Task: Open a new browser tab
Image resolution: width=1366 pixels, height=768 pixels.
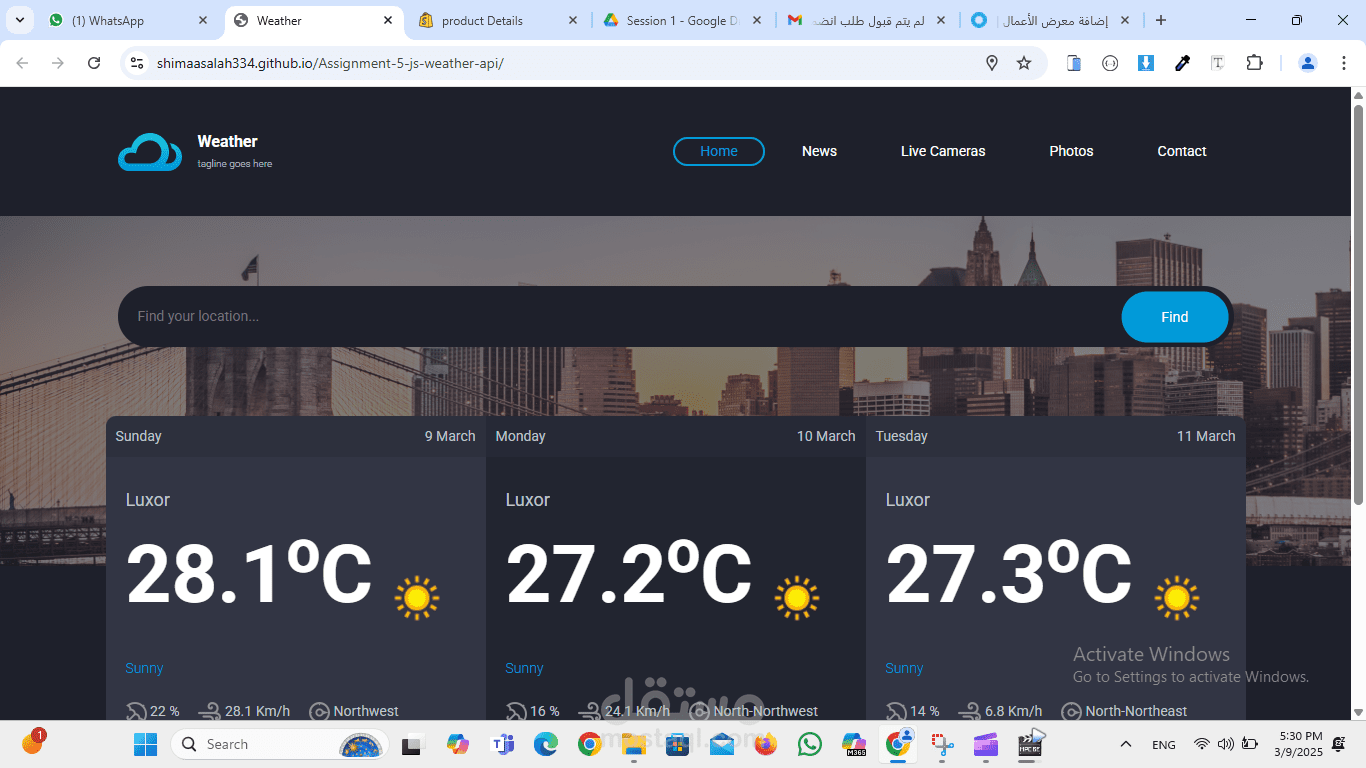Action: [1161, 20]
